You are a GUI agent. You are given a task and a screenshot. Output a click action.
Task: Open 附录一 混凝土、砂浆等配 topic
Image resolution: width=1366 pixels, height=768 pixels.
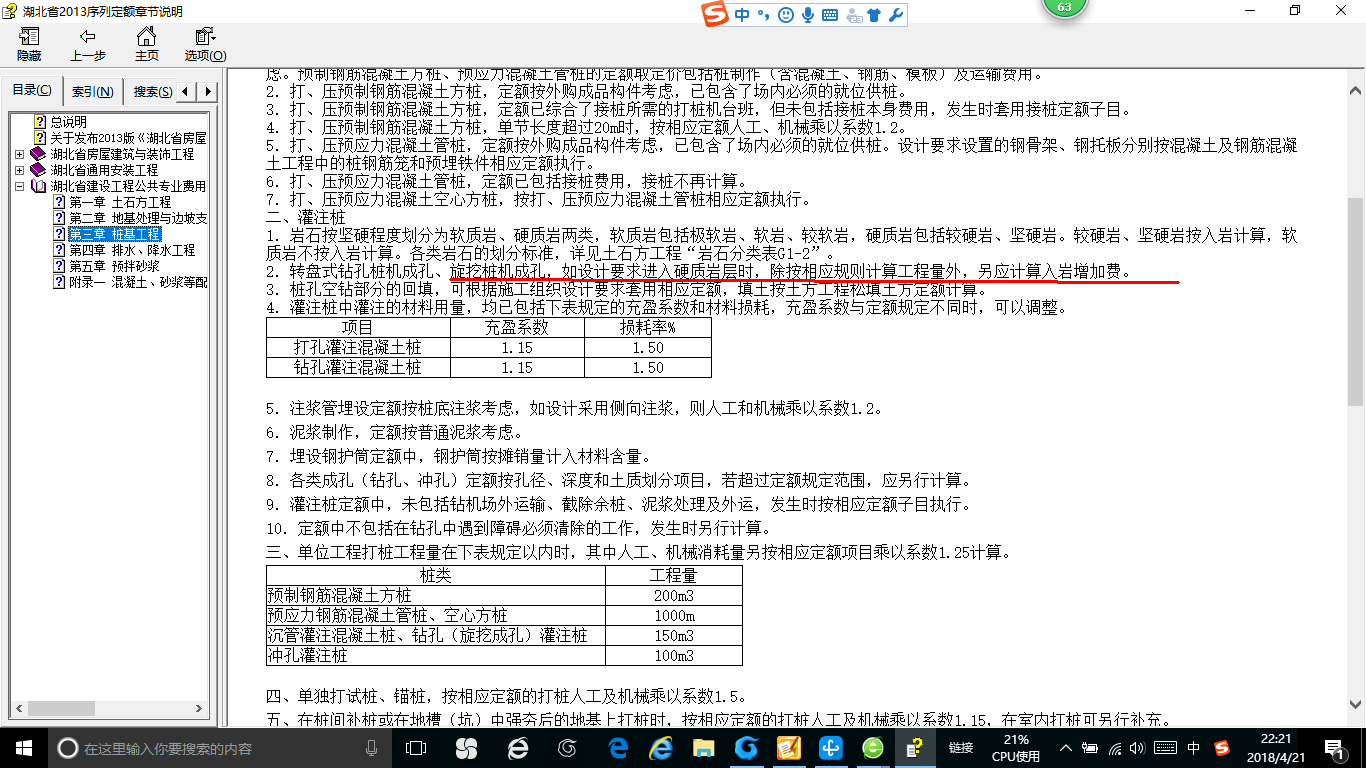pos(137,282)
